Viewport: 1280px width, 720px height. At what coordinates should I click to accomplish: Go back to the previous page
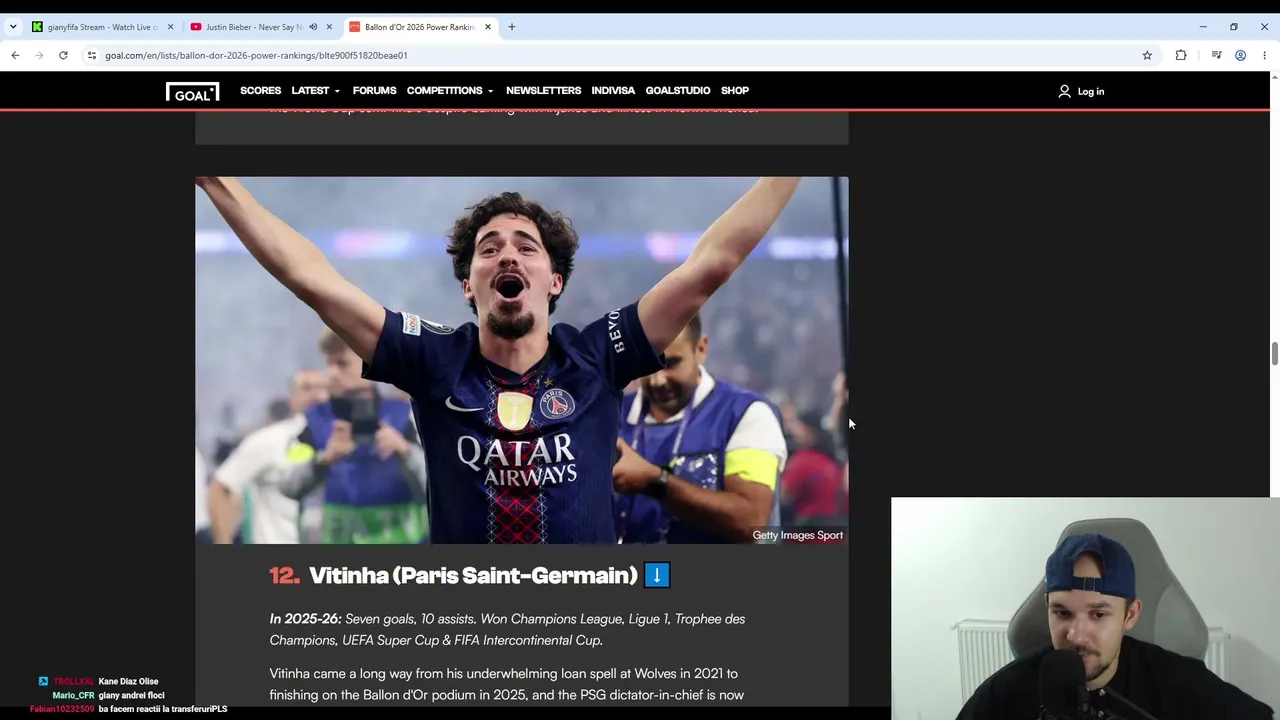coord(15,55)
